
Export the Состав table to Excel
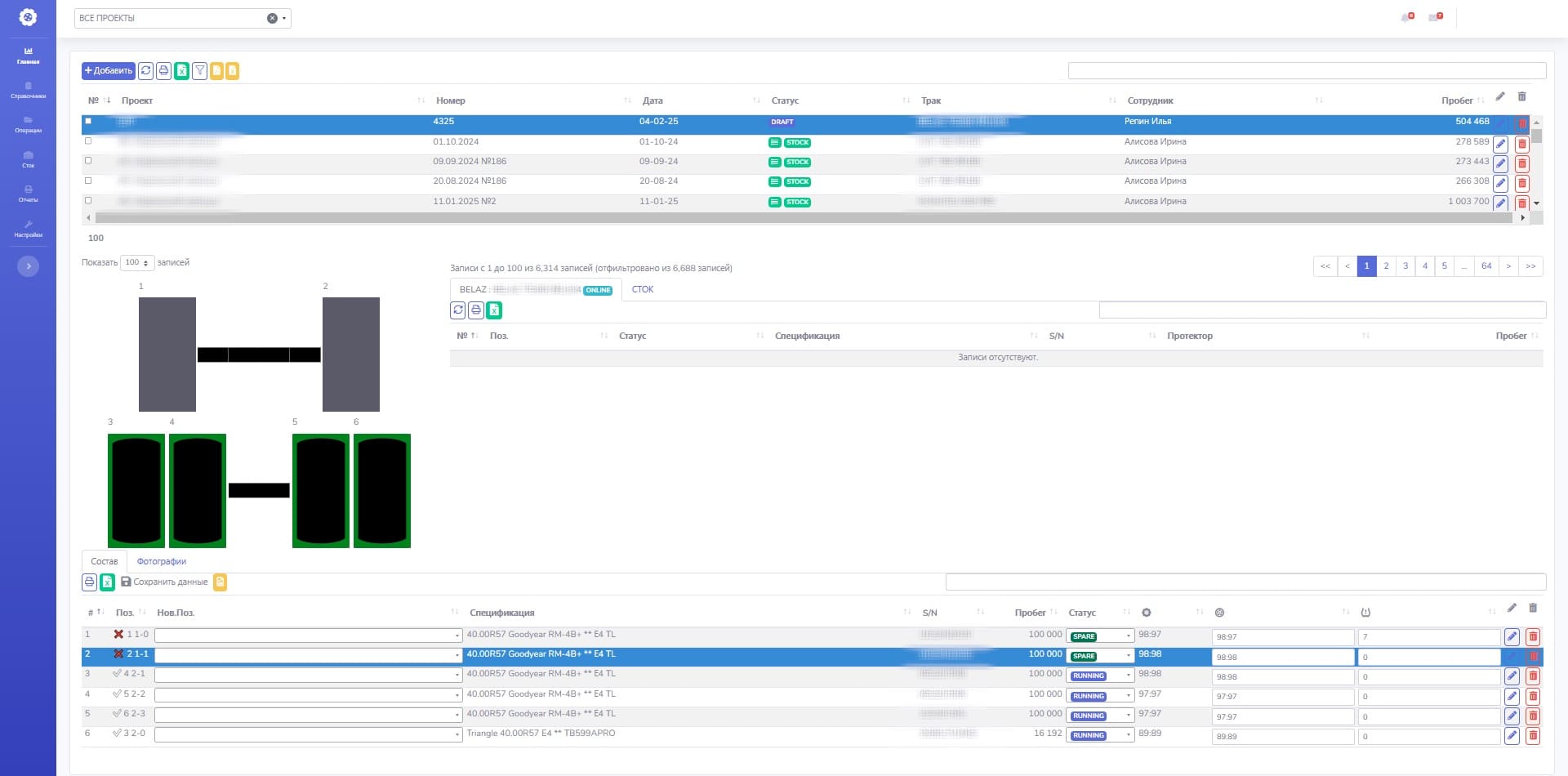coord(107,582)
